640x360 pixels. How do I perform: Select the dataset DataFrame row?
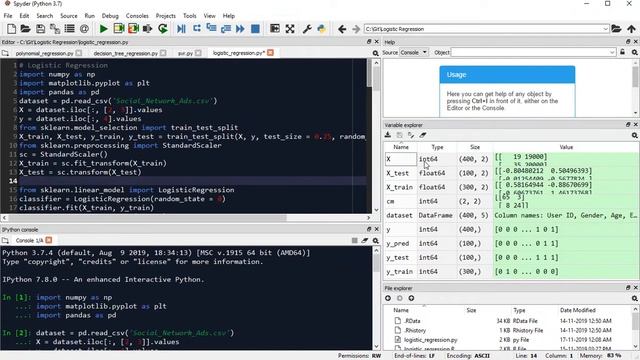[511, 215]
